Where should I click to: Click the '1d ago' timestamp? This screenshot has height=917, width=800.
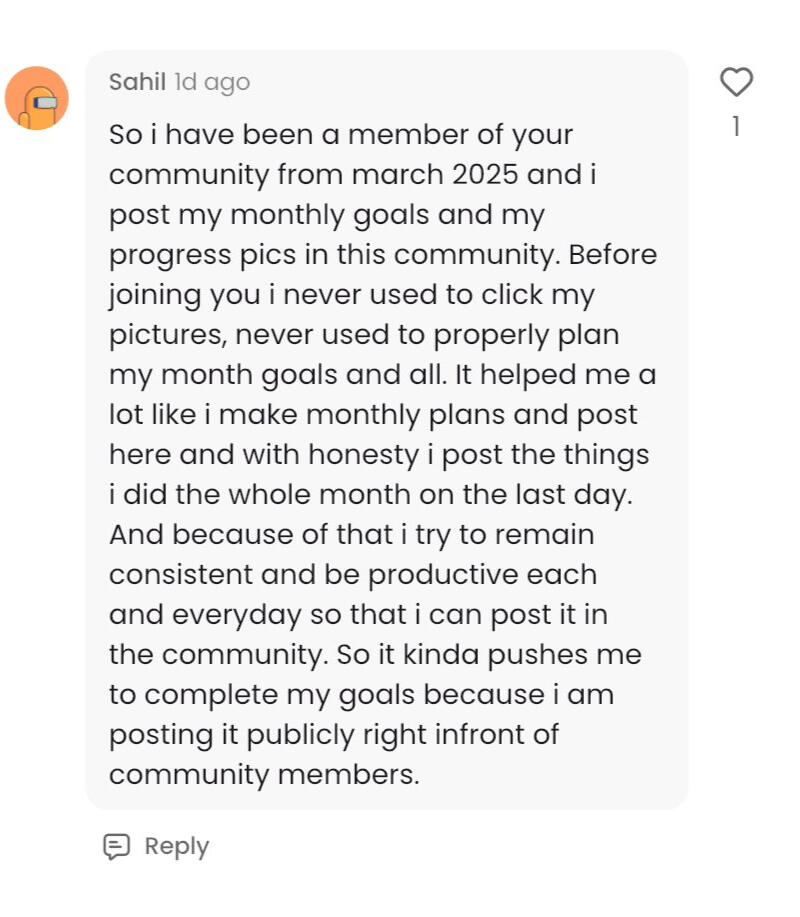tap(212, 82)
